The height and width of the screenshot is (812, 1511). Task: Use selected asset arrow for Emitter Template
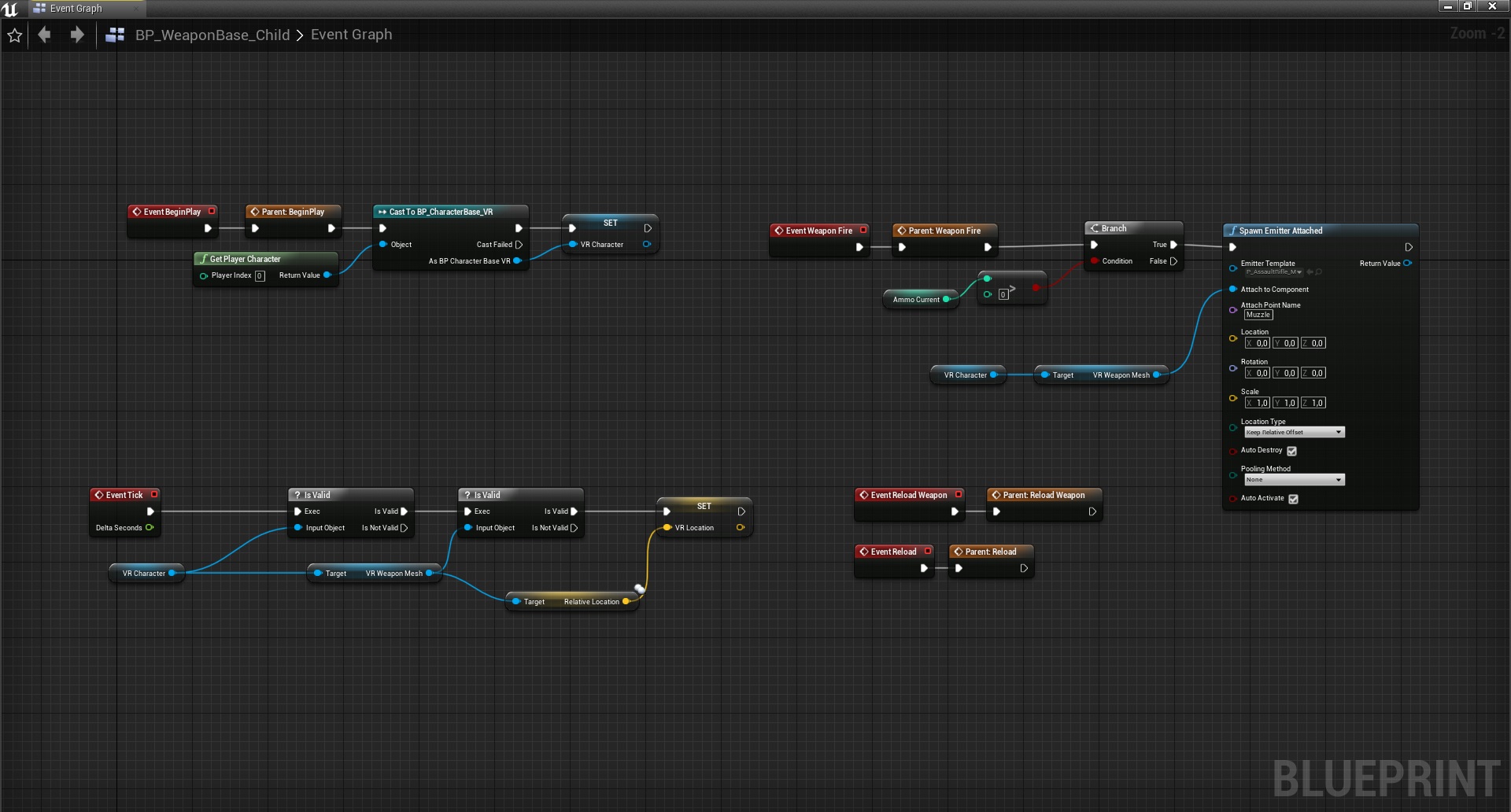[1310, 272]
